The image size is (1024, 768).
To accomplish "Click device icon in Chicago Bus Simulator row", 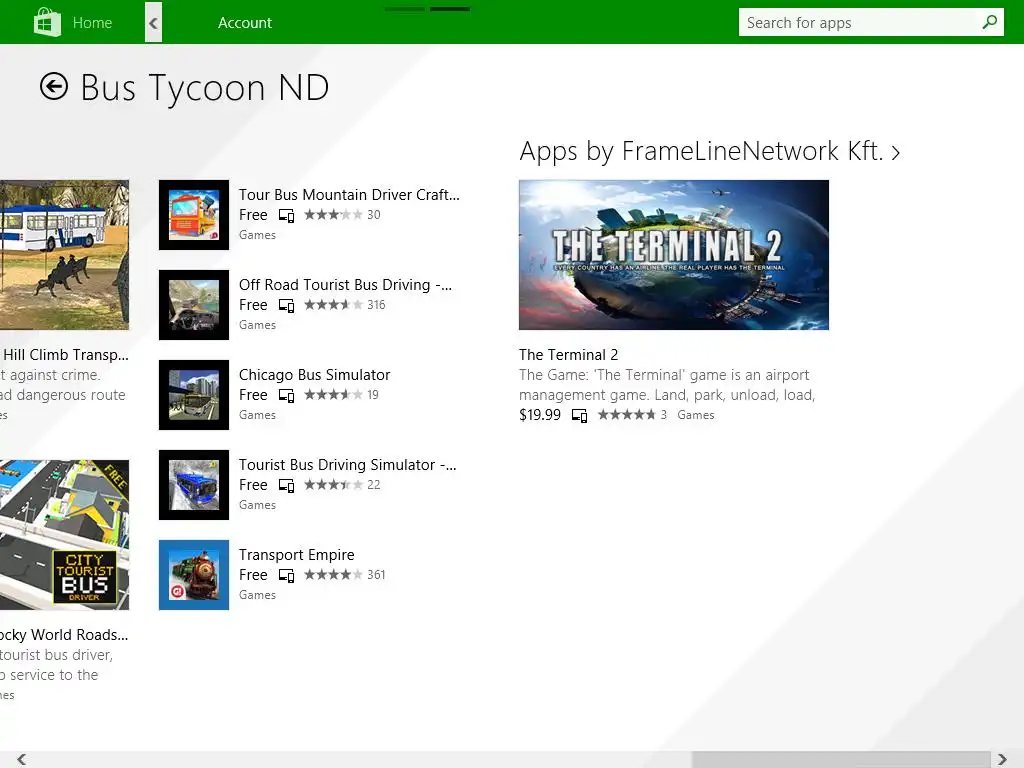I will click(286, 396).
